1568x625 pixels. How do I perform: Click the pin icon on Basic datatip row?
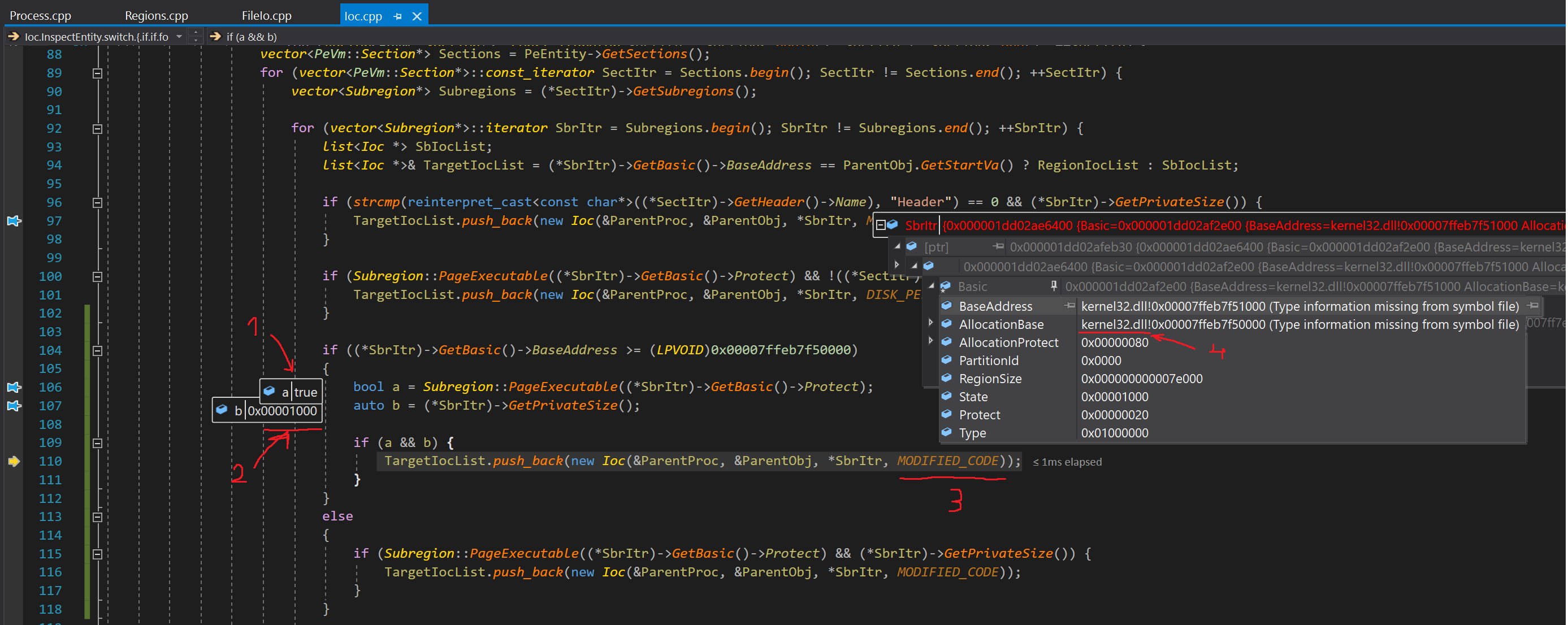(x=1054, y=286)
